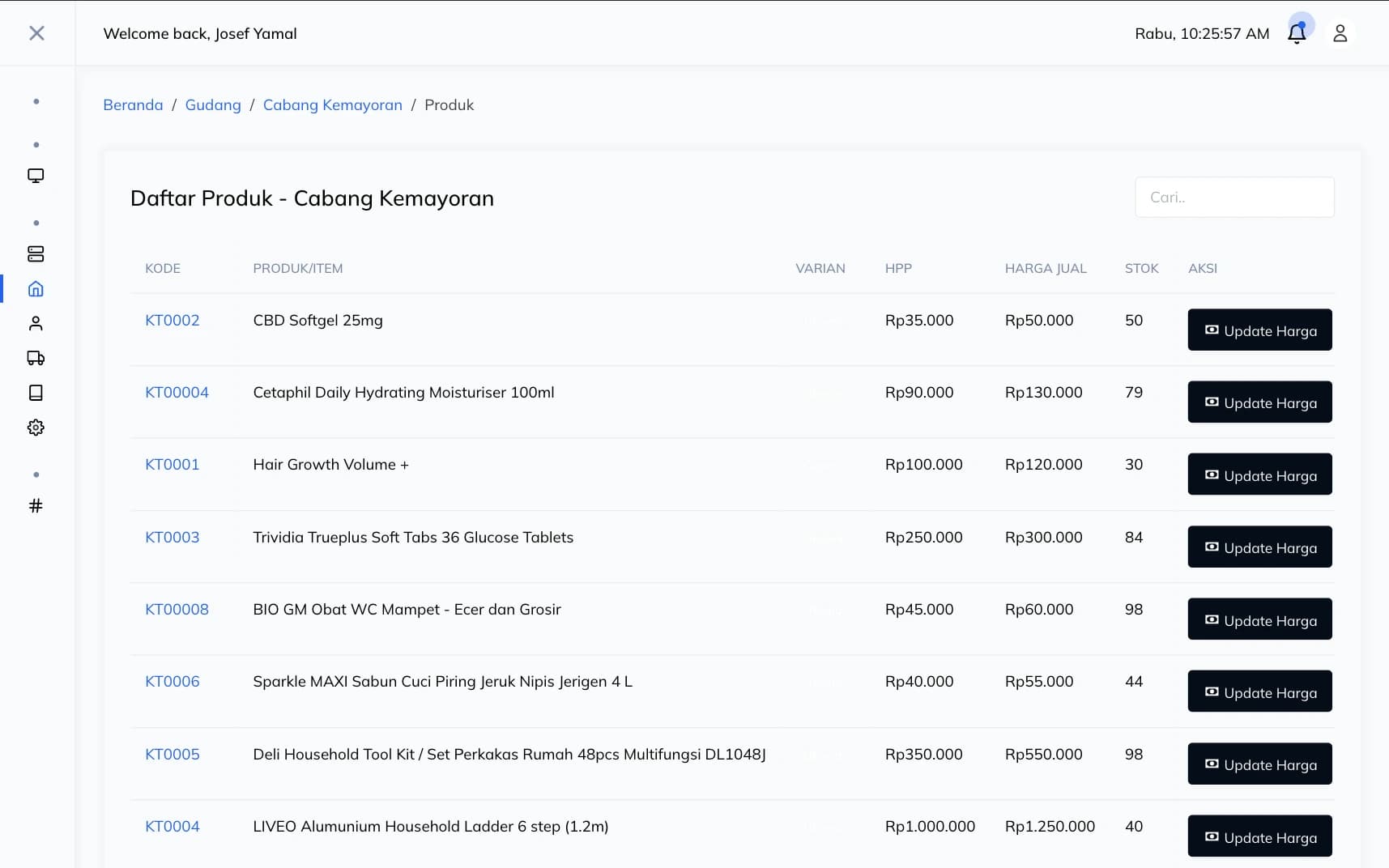
Task: Go to Beranda breadcrumb
Action: tap(133, 105)
